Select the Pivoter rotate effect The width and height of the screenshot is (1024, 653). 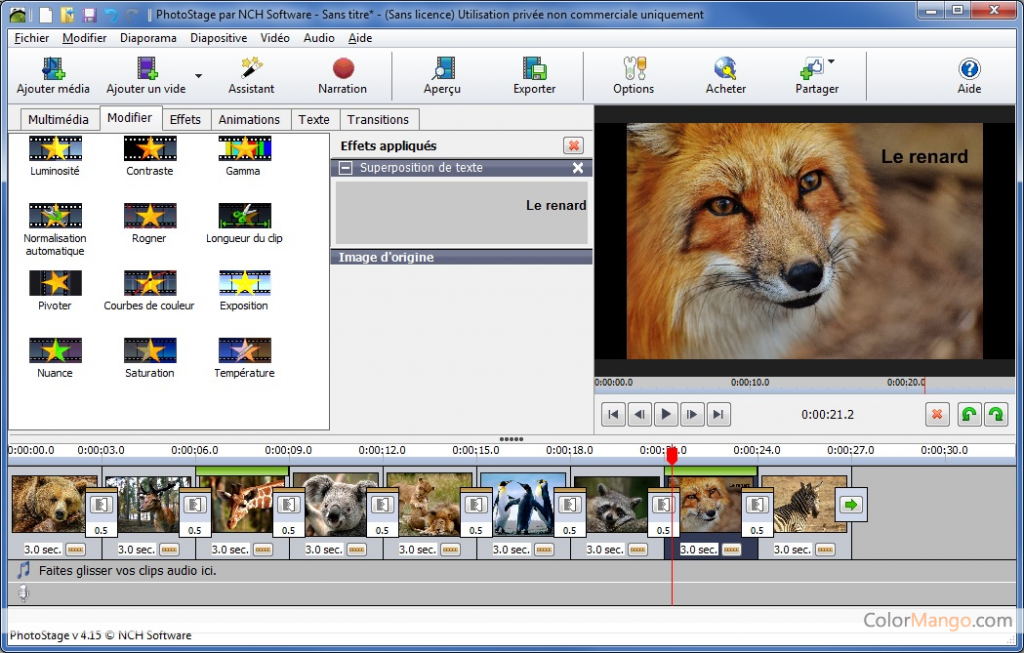point(55,291)
